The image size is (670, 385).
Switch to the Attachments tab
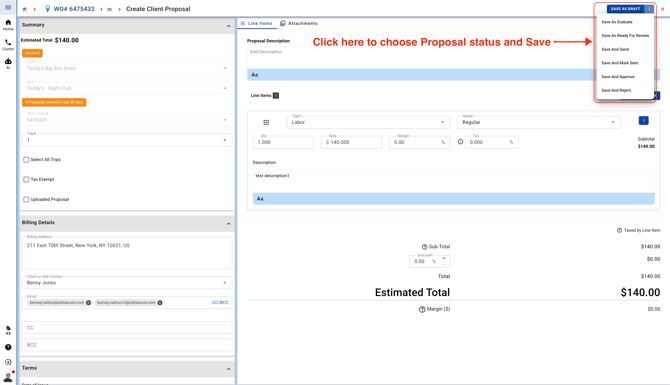pyautogui.click(x=299, y=23)
